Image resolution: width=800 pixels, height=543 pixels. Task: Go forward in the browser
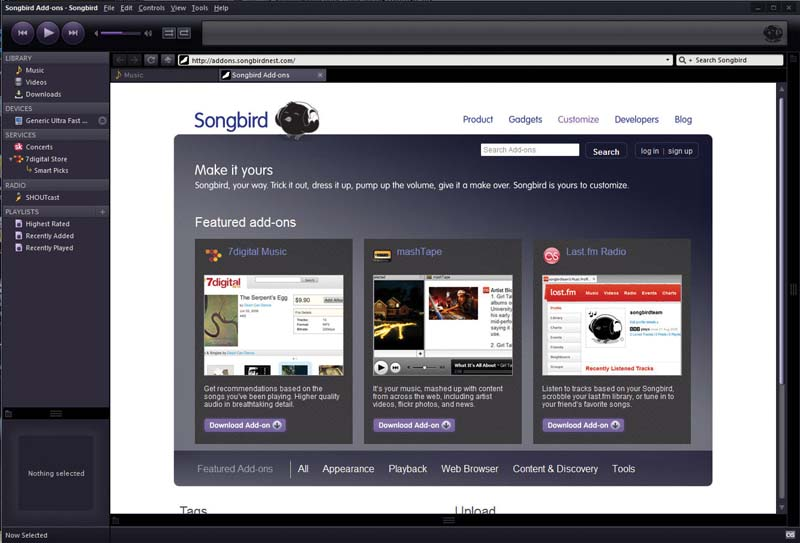coord(134,60)
